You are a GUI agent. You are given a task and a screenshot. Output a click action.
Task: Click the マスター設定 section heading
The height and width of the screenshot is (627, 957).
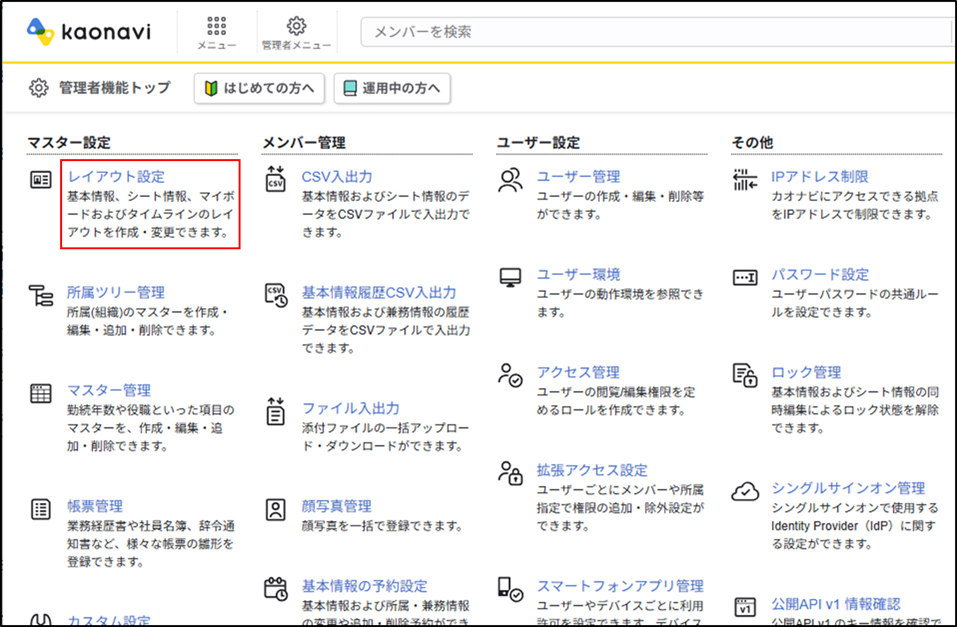point(69,143)
